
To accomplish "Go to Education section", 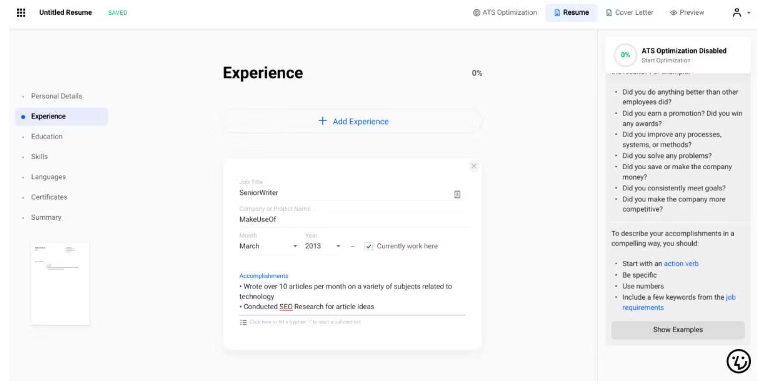I will [47, 137].
